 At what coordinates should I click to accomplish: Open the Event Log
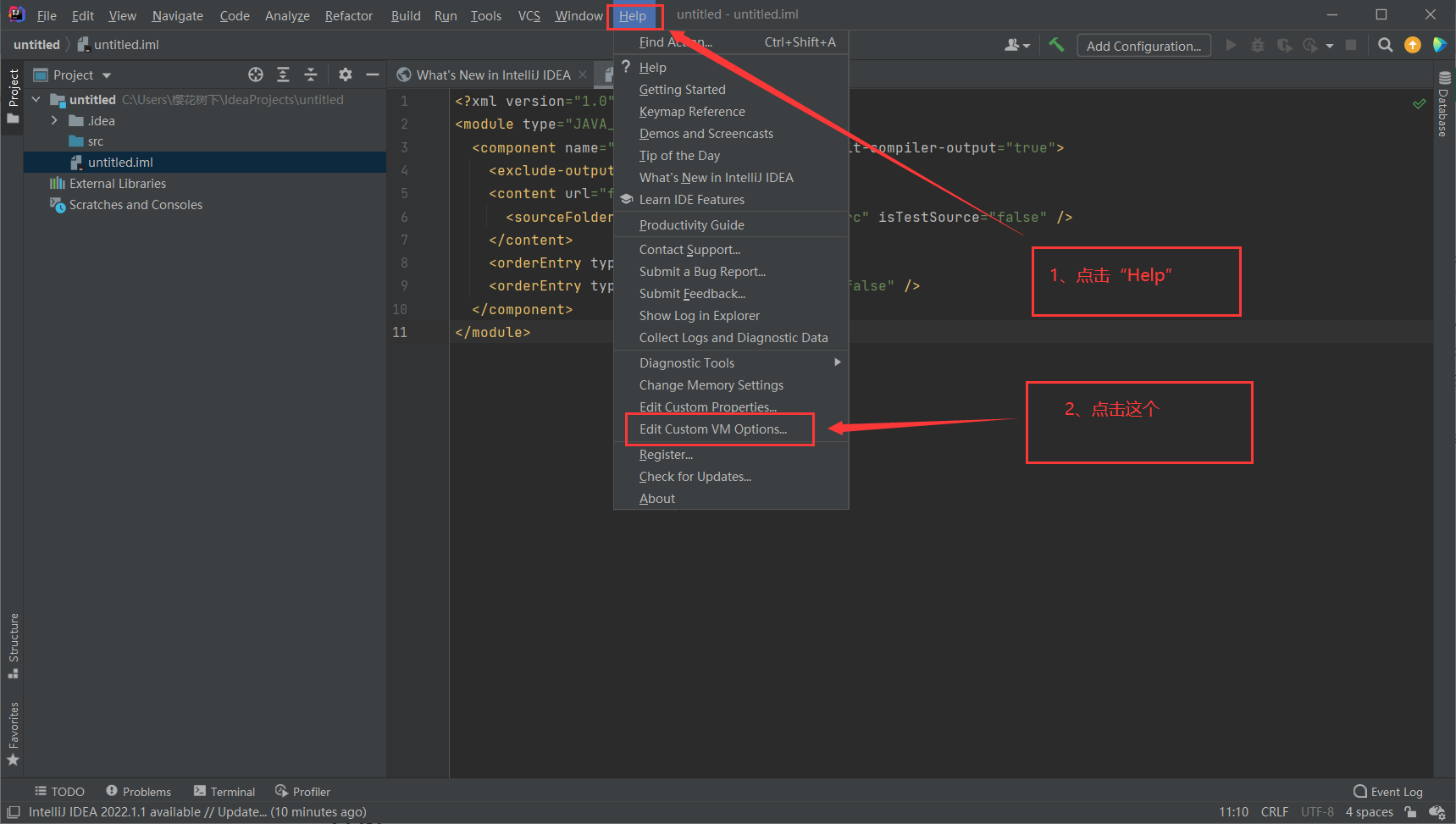1388,792
